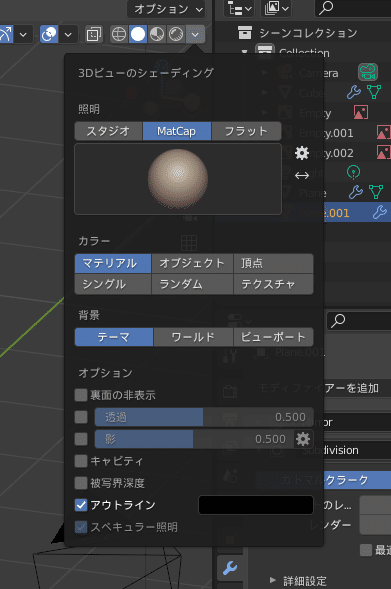Image resolution: width=391 pixels, height=589 pixels.
Task: Choose テクスチャ color mode
Action: (273, 284)
